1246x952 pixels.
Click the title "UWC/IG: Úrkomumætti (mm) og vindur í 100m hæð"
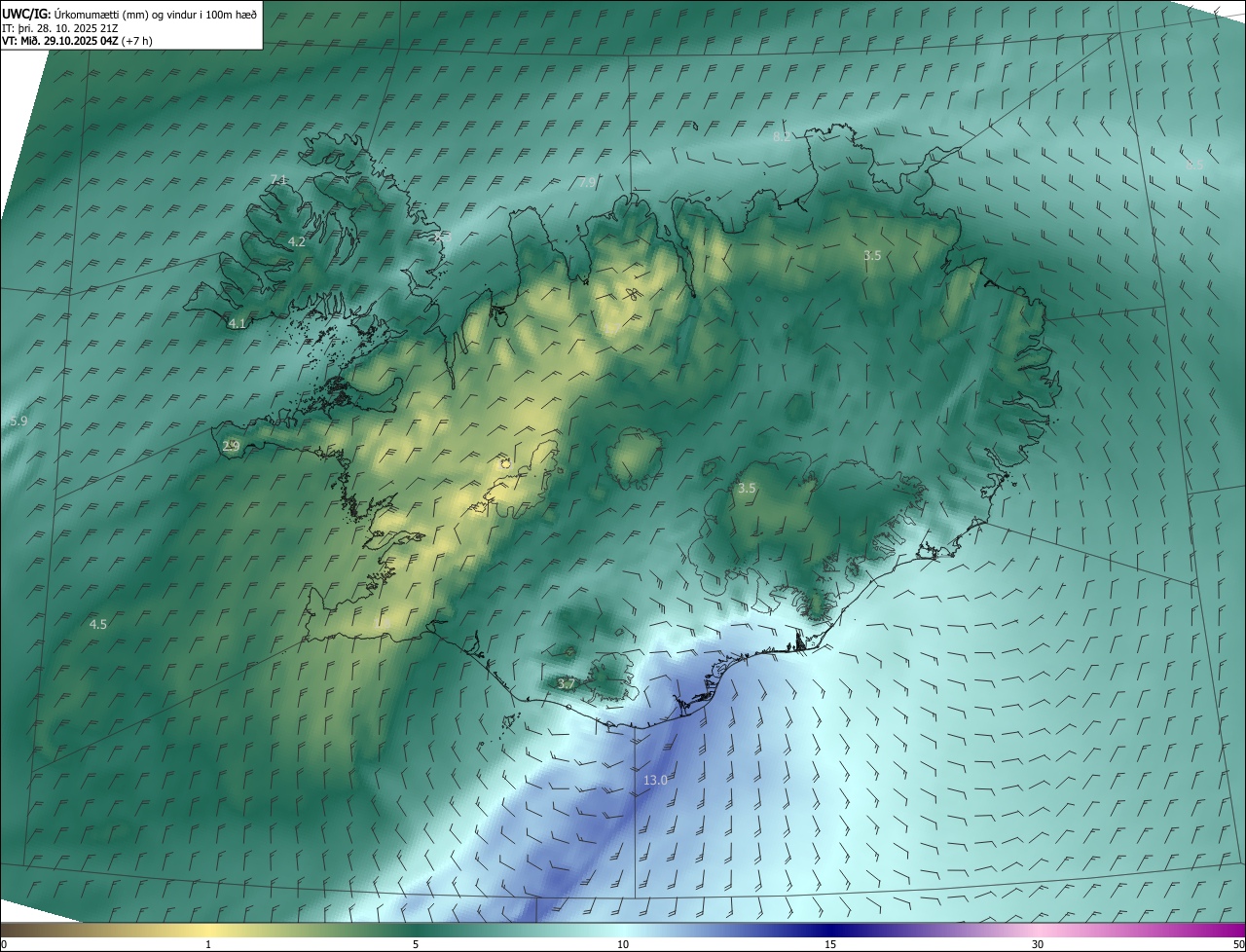click(129, 14)
